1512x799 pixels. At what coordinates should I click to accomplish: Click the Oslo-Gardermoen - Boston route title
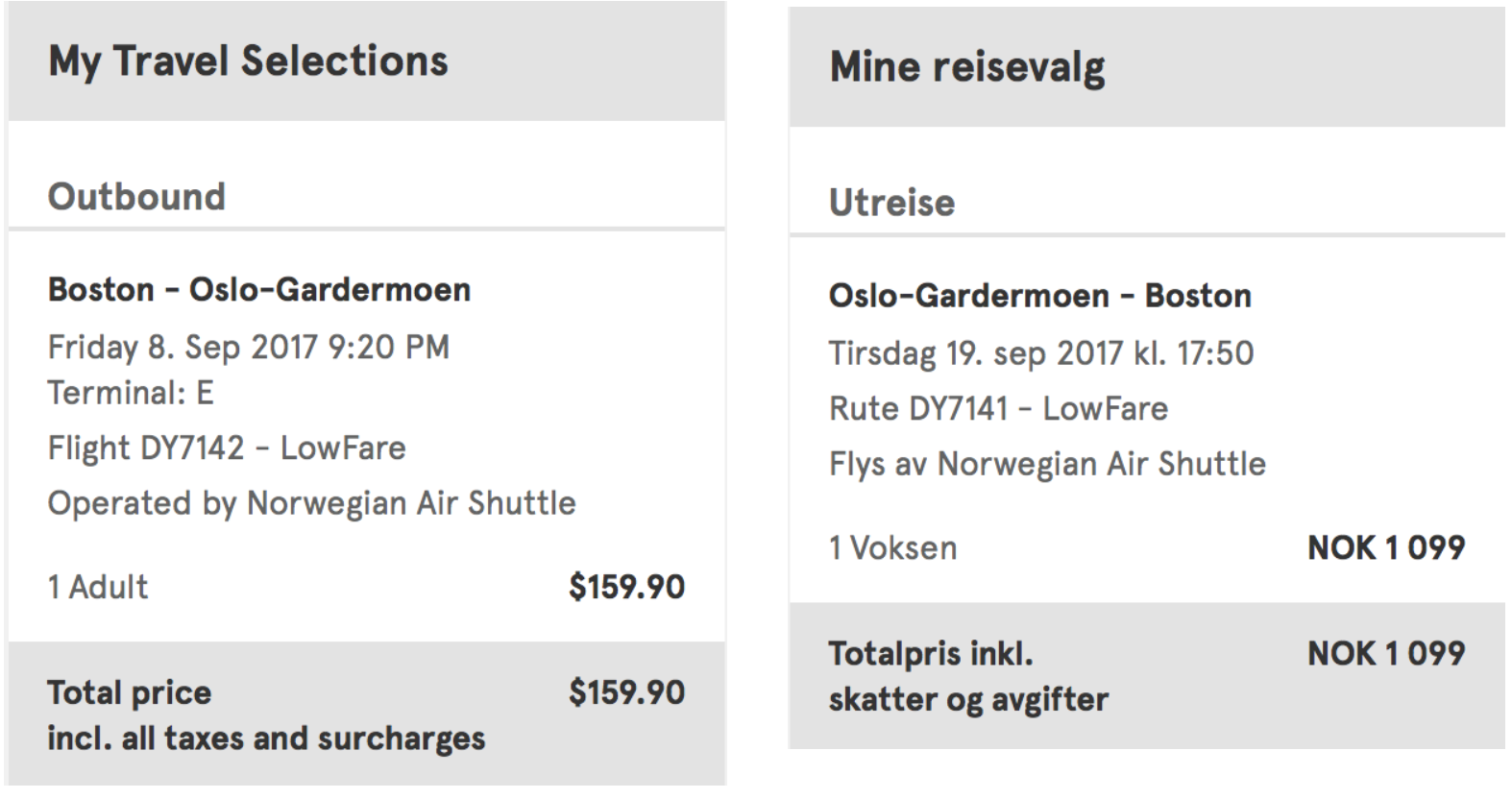[x=1040, y=296]
